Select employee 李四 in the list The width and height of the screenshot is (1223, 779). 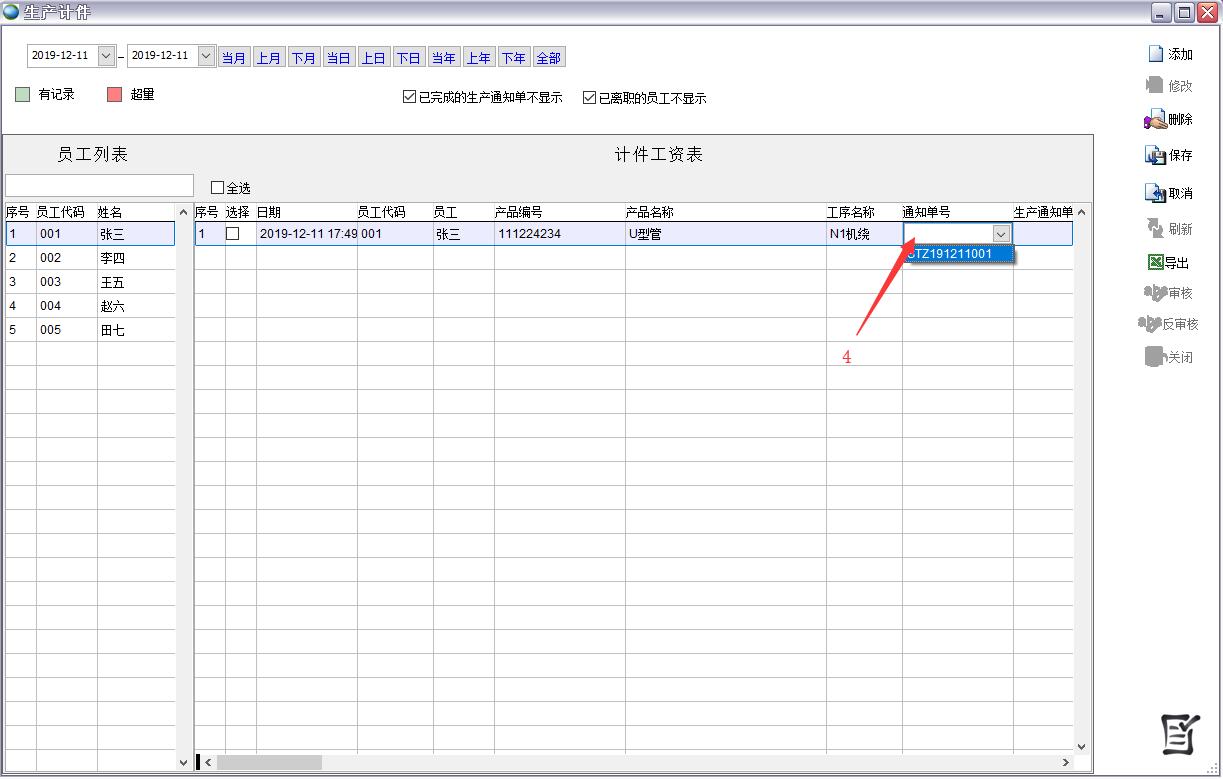pos(112,258)
